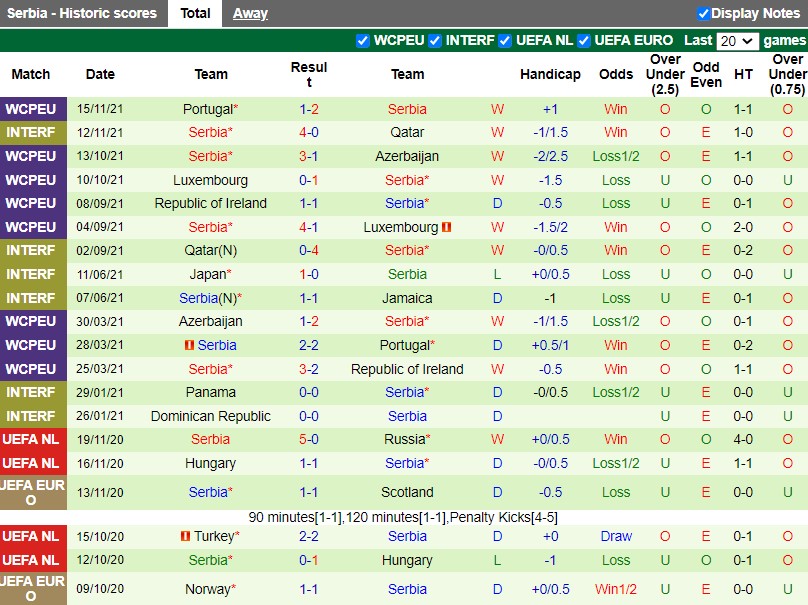Open the Dominican Republic team link
The width and height of the screenshot is (808, 605).
[x=210, y=416]
